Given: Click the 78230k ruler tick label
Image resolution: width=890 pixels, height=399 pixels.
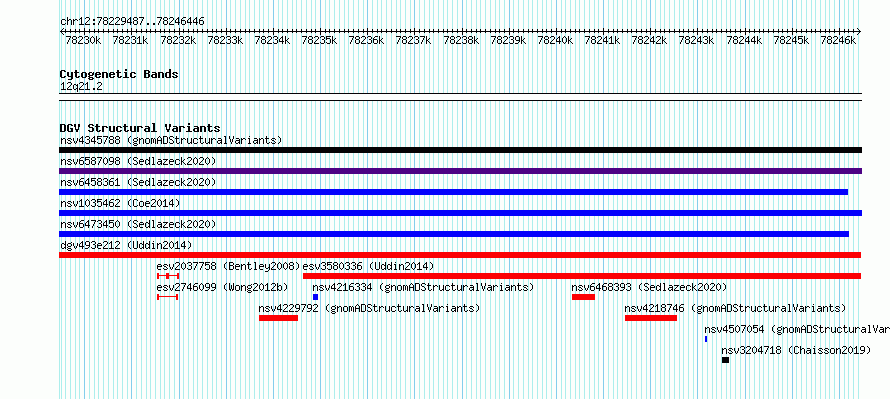Looking at the screenshot, I should pos(83,40).
